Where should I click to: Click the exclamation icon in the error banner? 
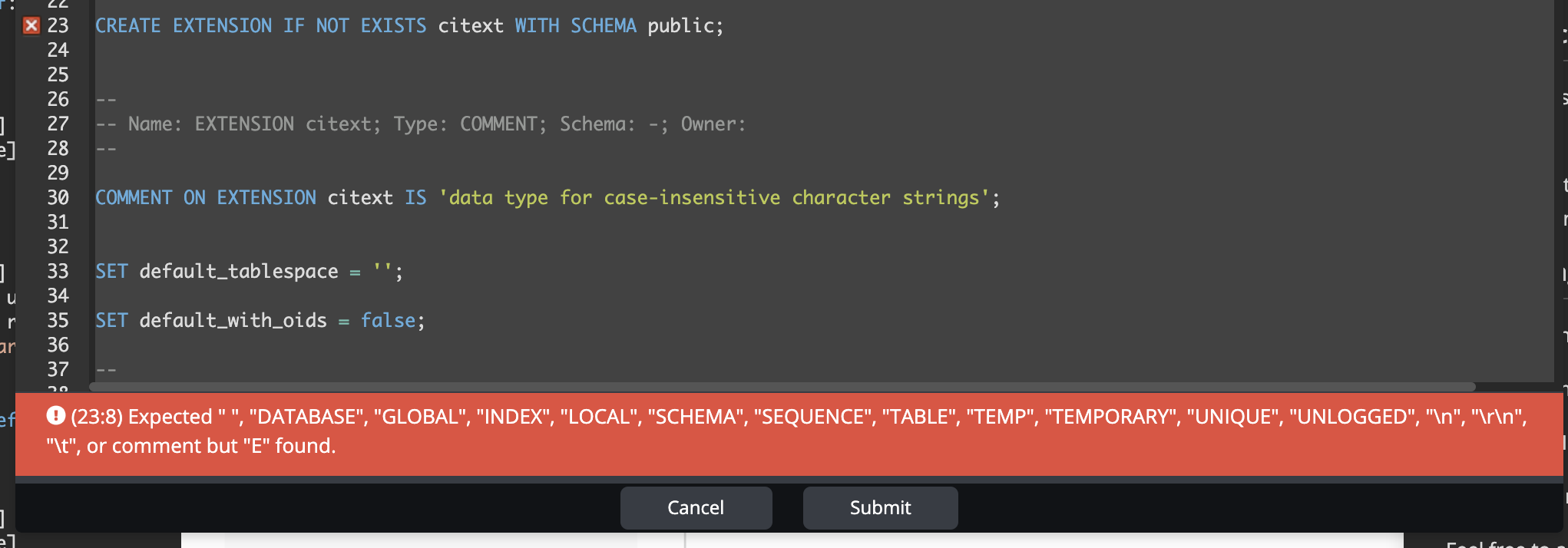(55, 416)
